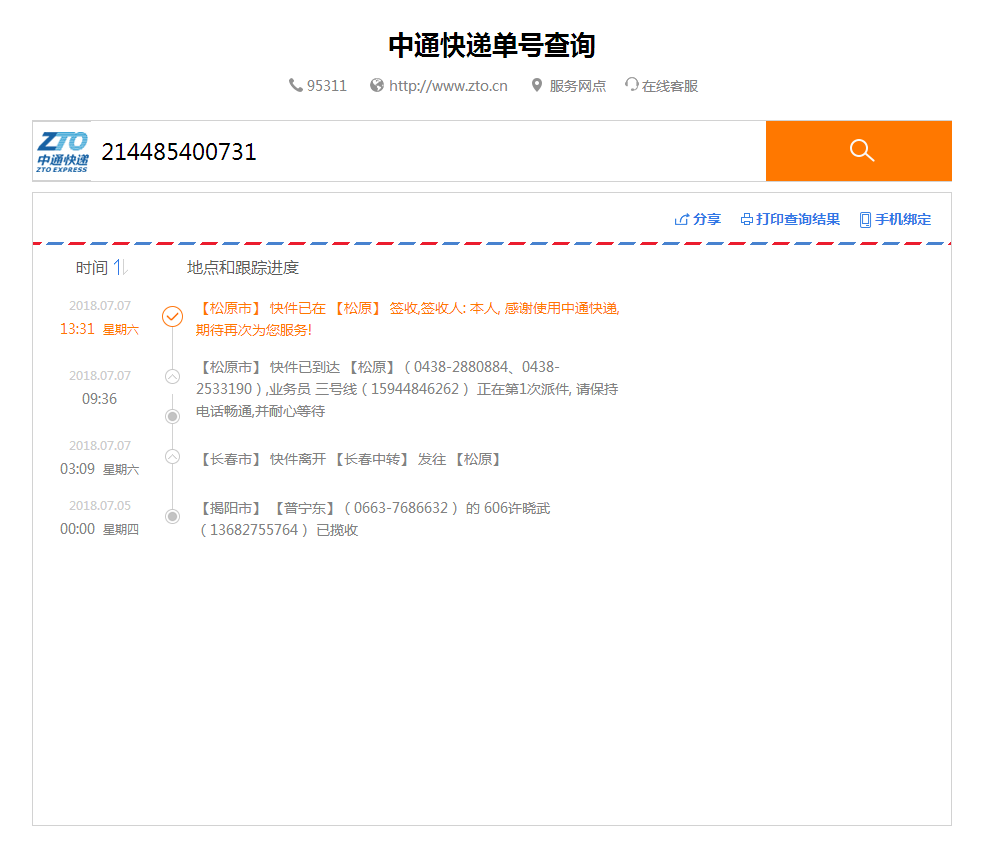Image resolution: width=984 pixels, height=842 pixels.
Task: Click the 95311 hotline number
Action: coord(327,86)
